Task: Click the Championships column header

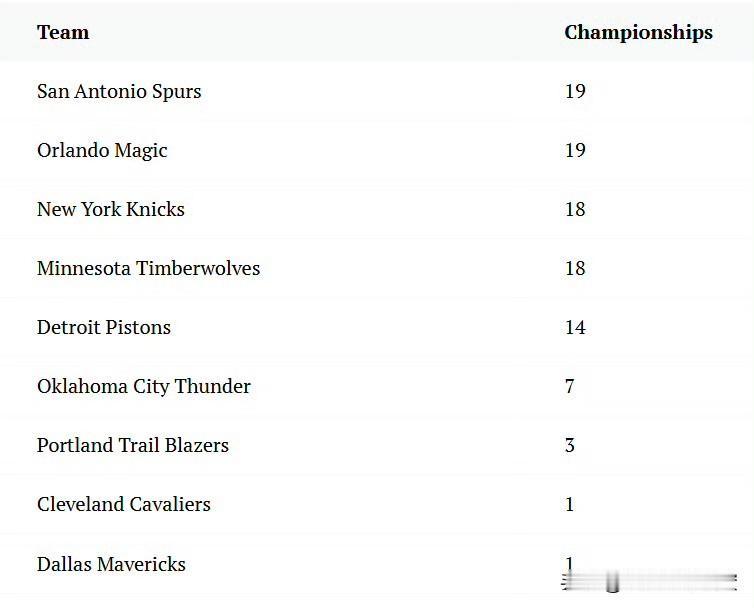Action: 638,33
